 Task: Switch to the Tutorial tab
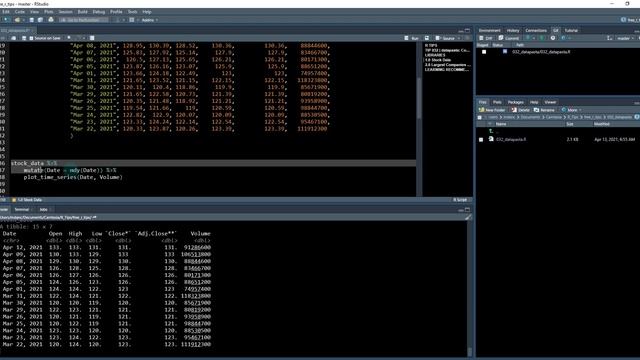pos(571,30)
